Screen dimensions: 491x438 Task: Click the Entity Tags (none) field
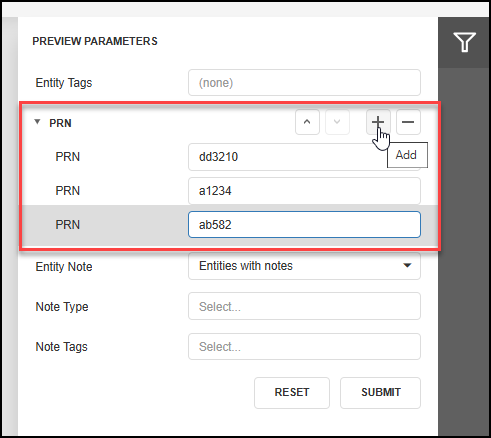304,83
